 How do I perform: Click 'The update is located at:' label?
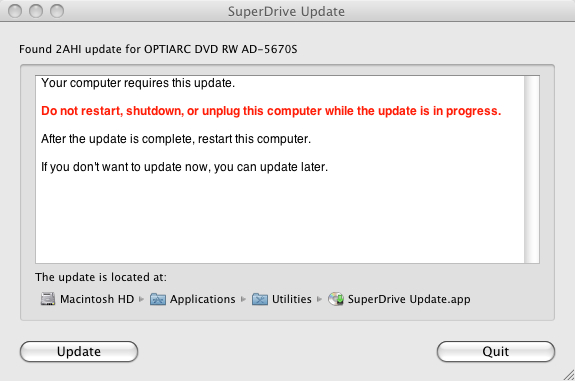[101, 277]
